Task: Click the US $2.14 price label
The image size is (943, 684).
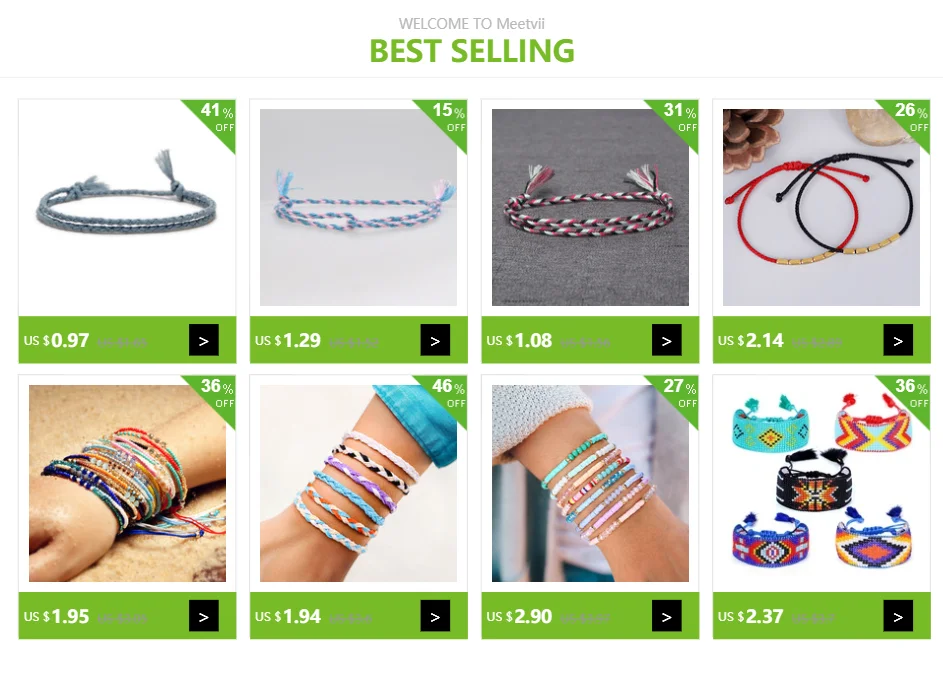Action: pyautogui.click(x=751, y=340)
